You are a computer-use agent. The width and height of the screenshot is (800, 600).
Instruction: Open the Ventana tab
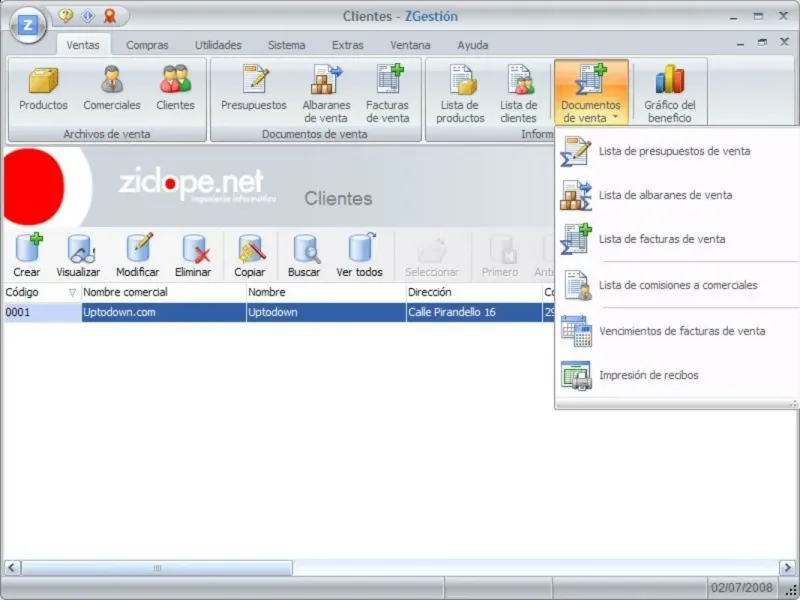(x=410, y=45)
